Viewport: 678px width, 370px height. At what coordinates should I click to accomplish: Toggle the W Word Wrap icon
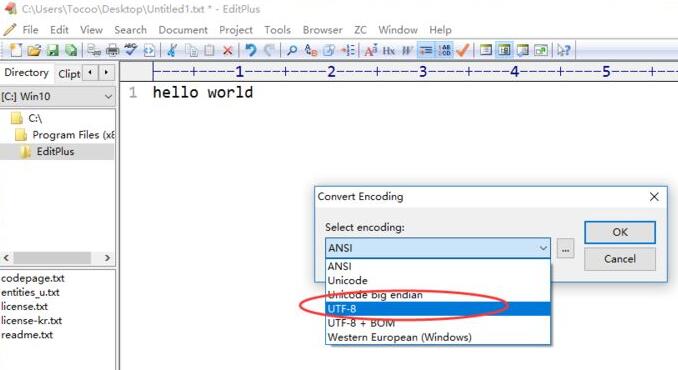point(407,51)
